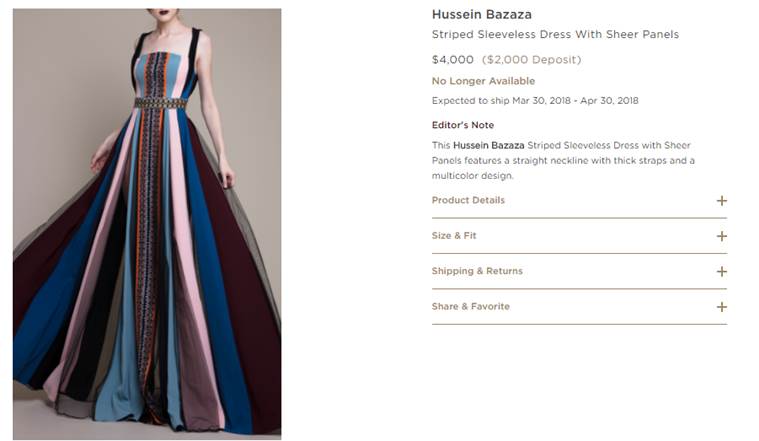Expand the Shipping & Returns section label
759x441 pixels.
tap(477, 271)
